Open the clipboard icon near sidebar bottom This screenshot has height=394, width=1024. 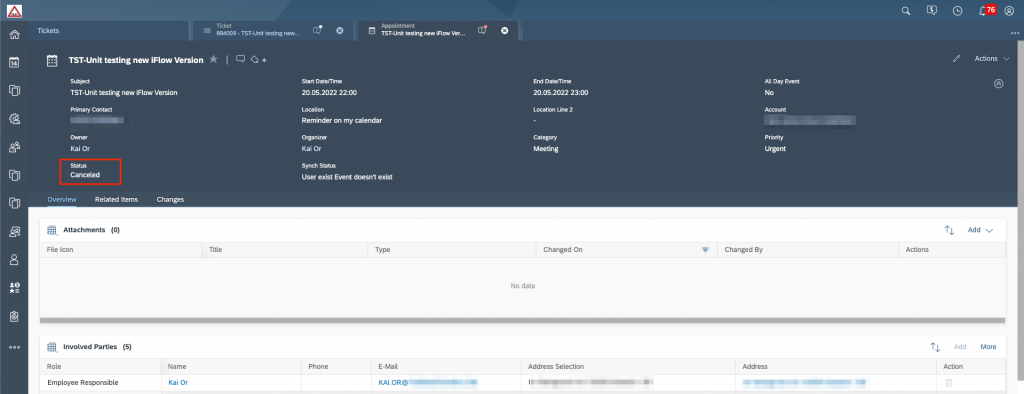(14, 316)
